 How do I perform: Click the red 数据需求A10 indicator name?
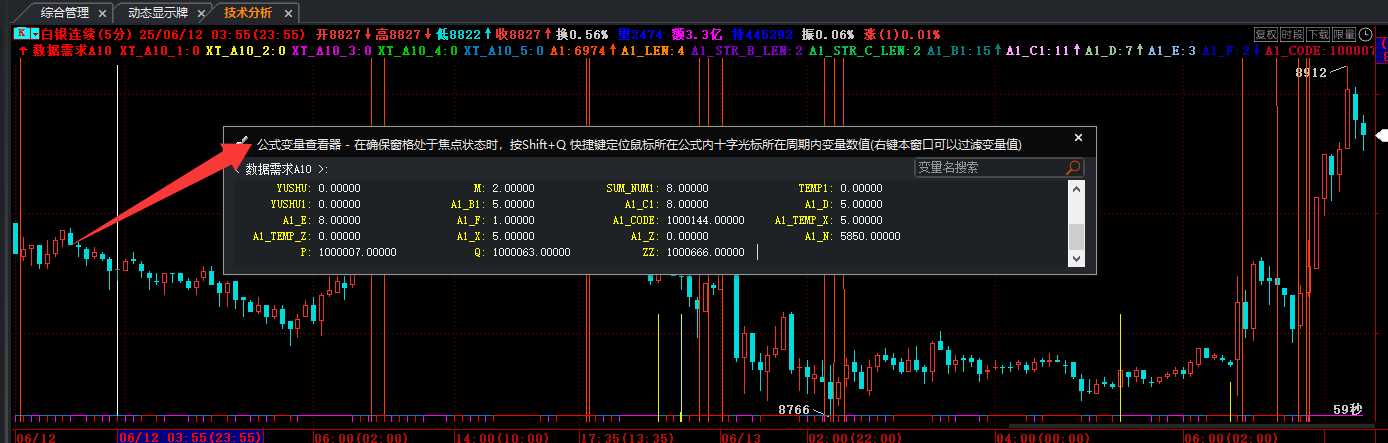point(73,50)
